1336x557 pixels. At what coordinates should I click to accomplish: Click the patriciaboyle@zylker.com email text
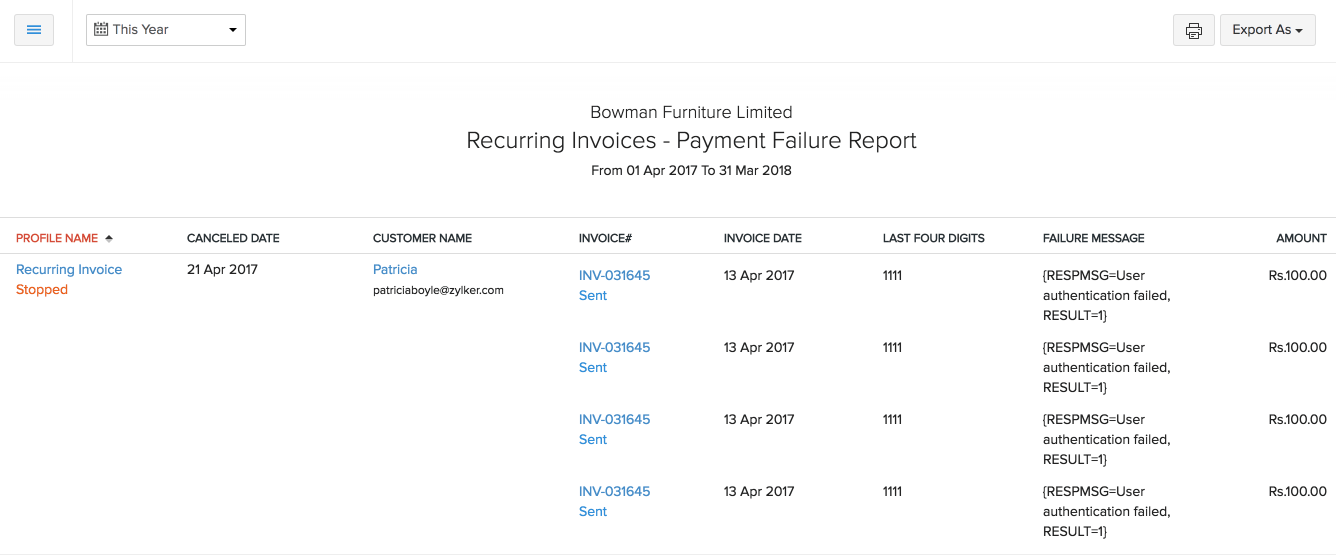(x=438, y=291)
